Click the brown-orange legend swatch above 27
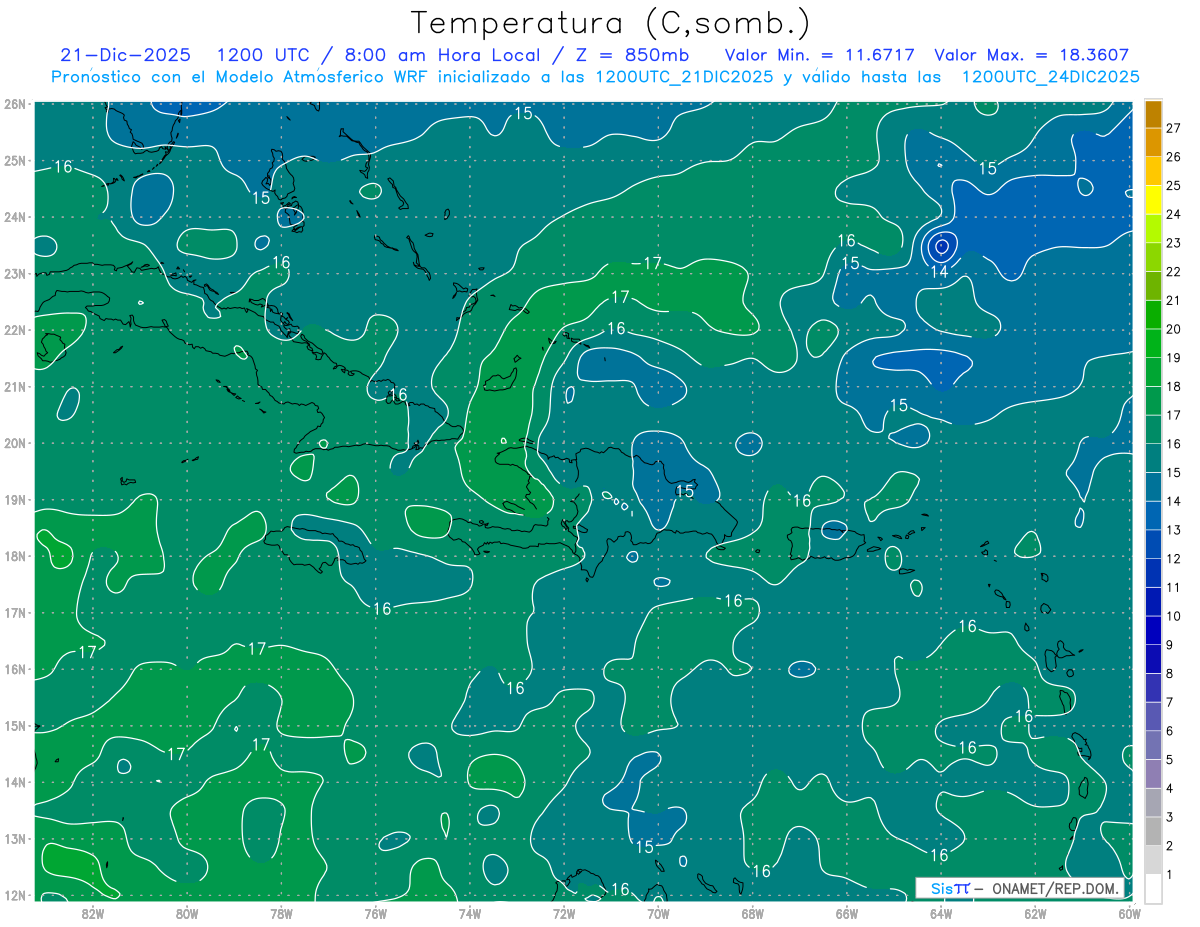 pos(1153,114)
